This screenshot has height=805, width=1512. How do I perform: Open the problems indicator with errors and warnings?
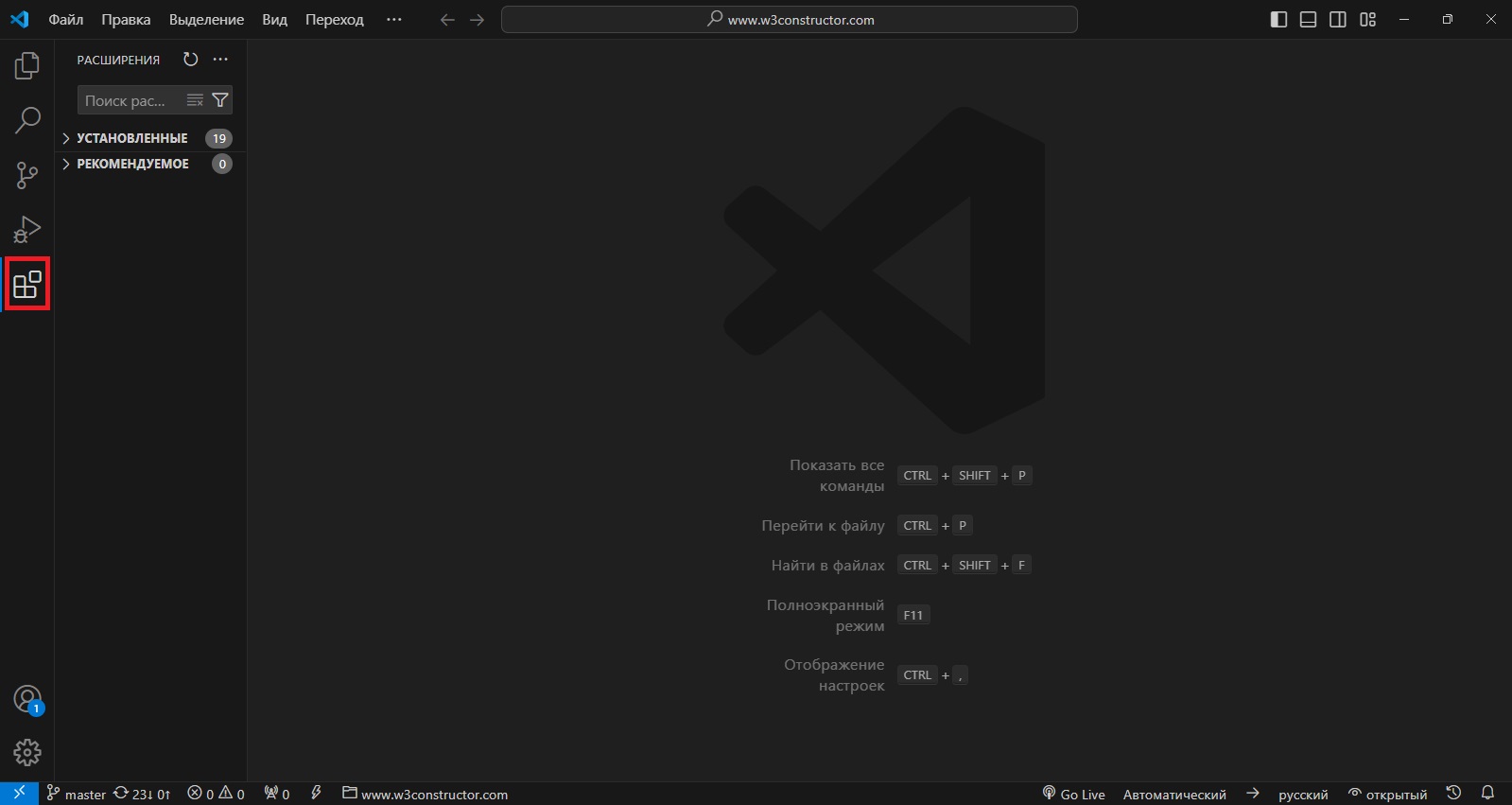pos(216,794)
